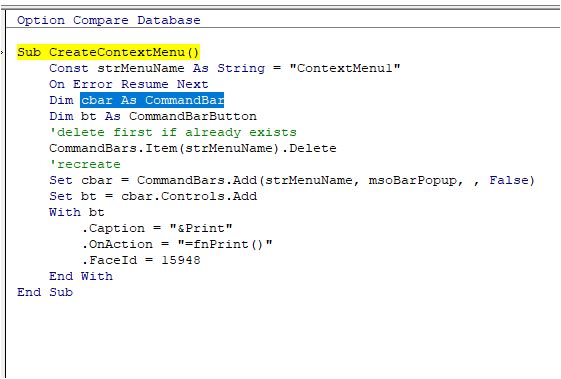Click the "Sub CreateContextMenu()" highlighted line

coord(108,52)
